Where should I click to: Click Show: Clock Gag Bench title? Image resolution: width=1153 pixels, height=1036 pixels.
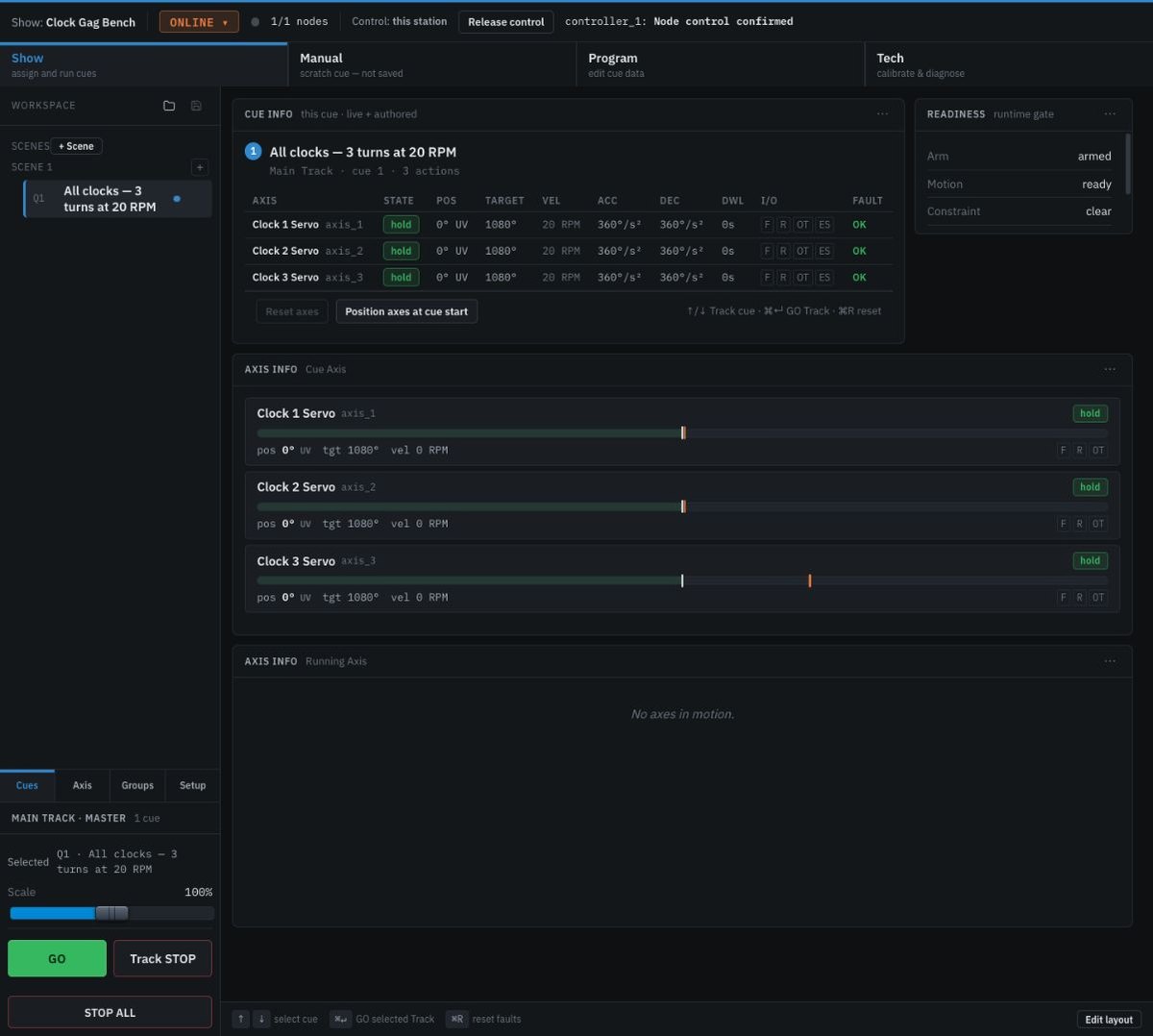pos(73,22)
